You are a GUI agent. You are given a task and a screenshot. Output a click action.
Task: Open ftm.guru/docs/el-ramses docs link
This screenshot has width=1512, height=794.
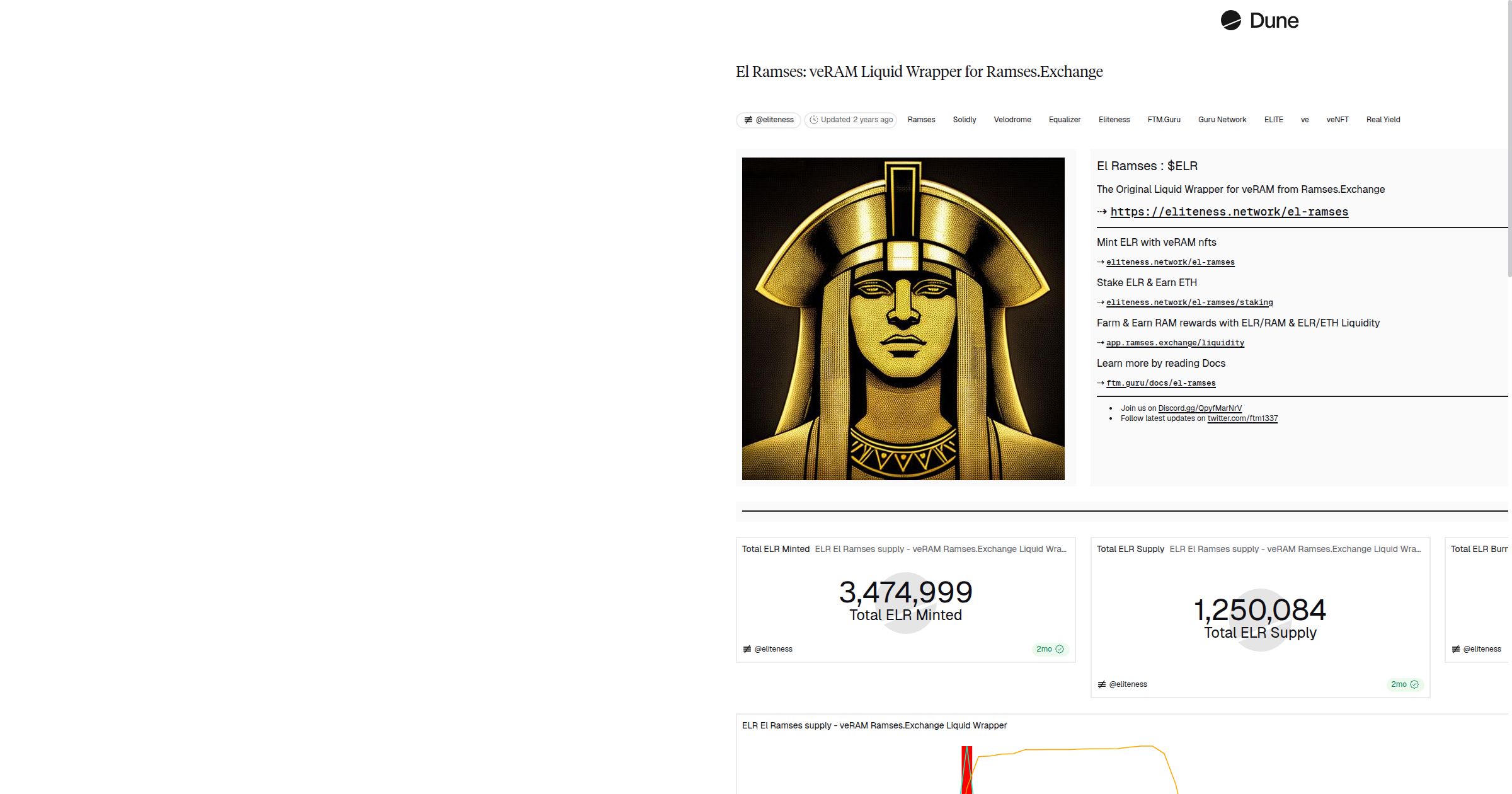click(1160, 383)
